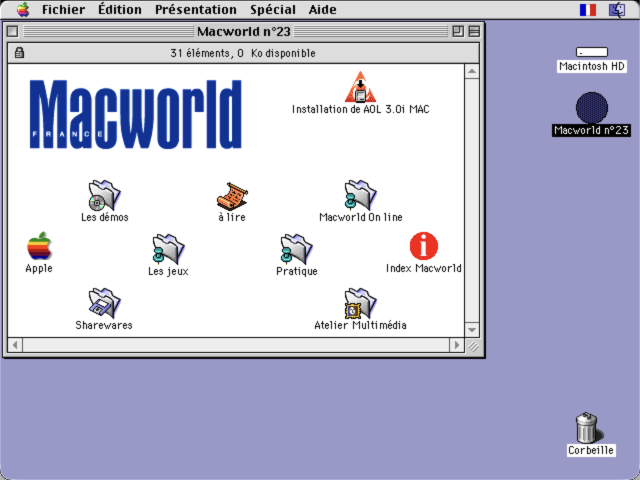Click the 'Macintosh HD' desktop label

click(592, 66)
